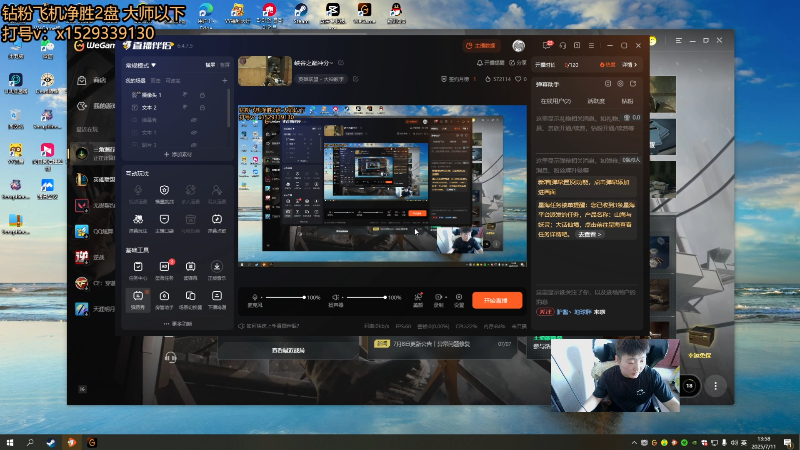800x450 pixels.
Task: Expand the 更多功能 more functions row
Action: [x=178, y=324]
